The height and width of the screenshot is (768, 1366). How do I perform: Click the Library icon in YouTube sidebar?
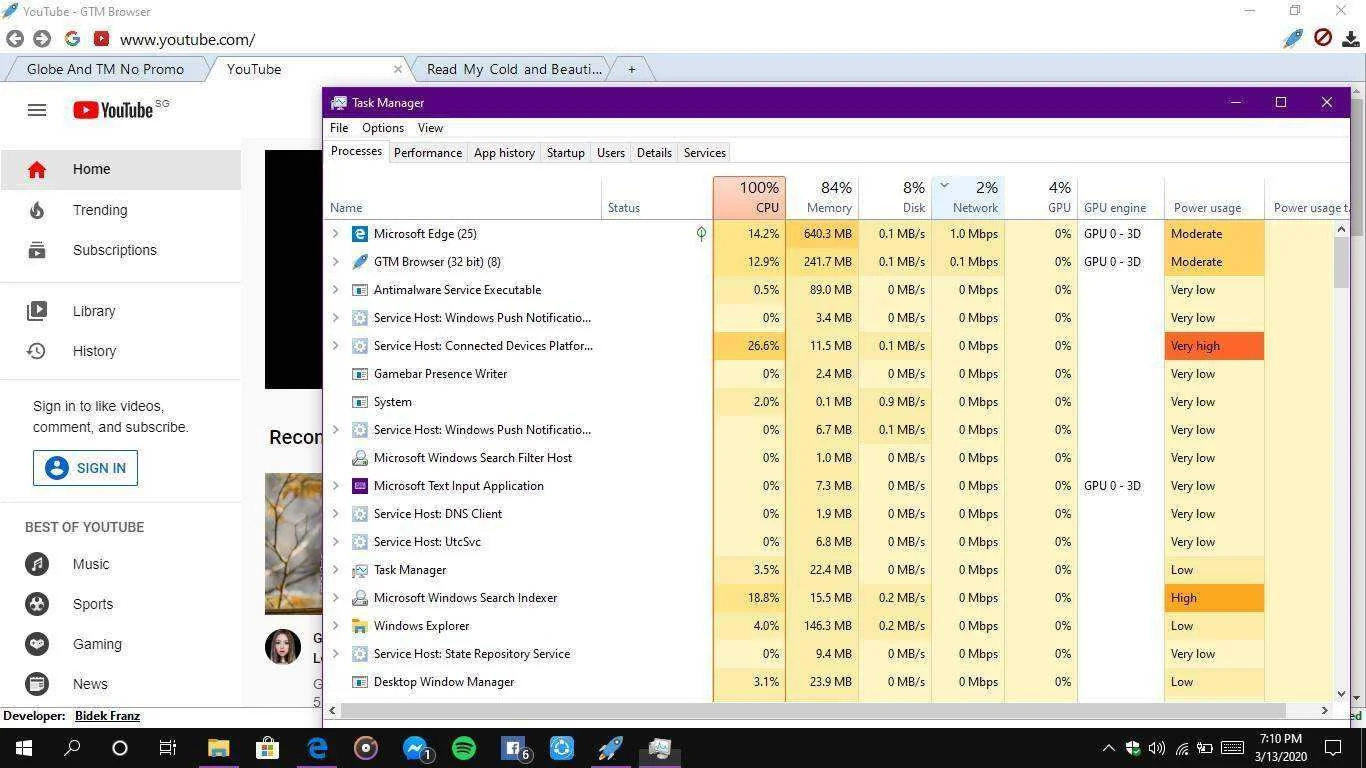(x=37, y=311)
